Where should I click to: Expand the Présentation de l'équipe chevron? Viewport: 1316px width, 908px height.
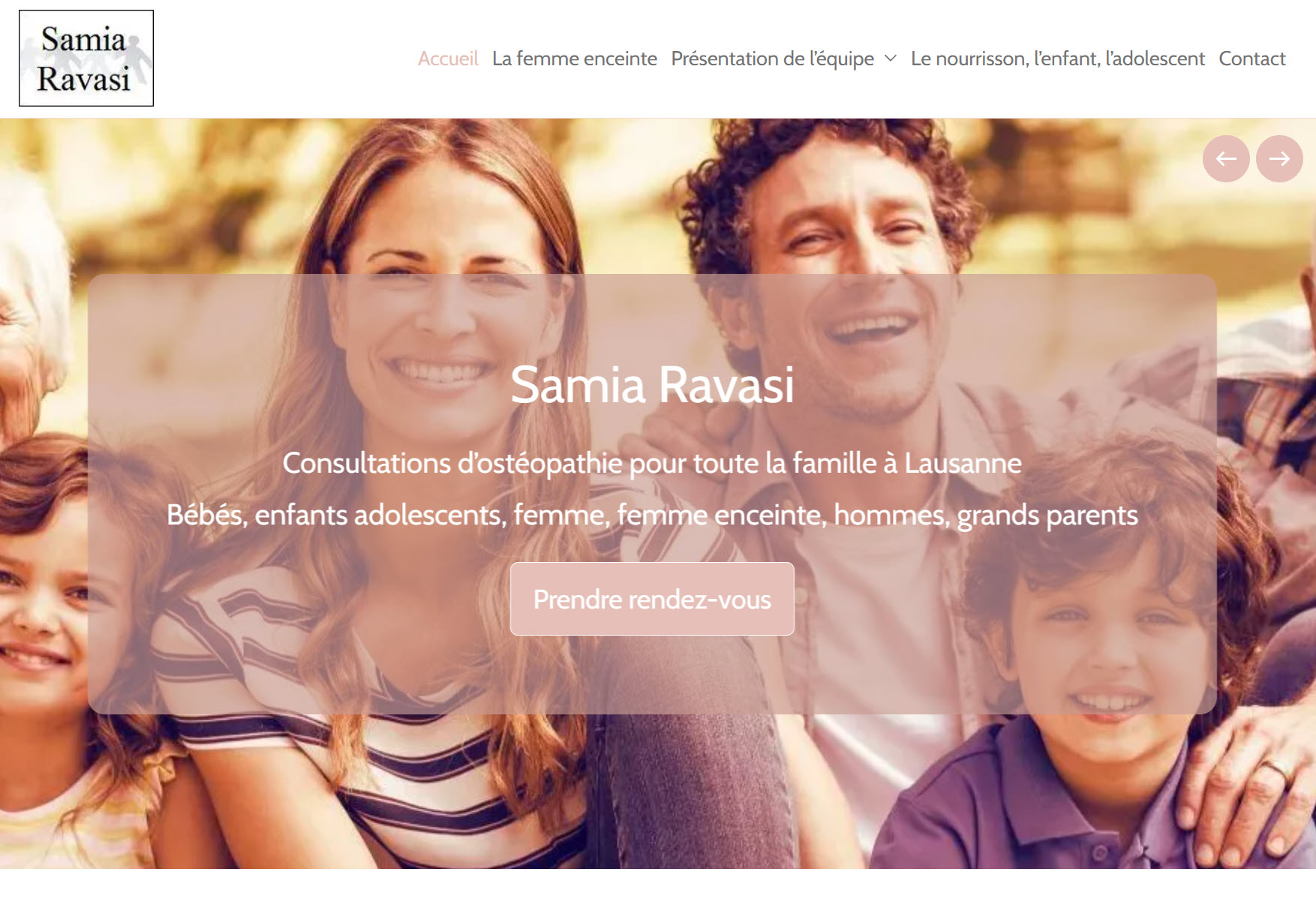click(x=891, y=59)
